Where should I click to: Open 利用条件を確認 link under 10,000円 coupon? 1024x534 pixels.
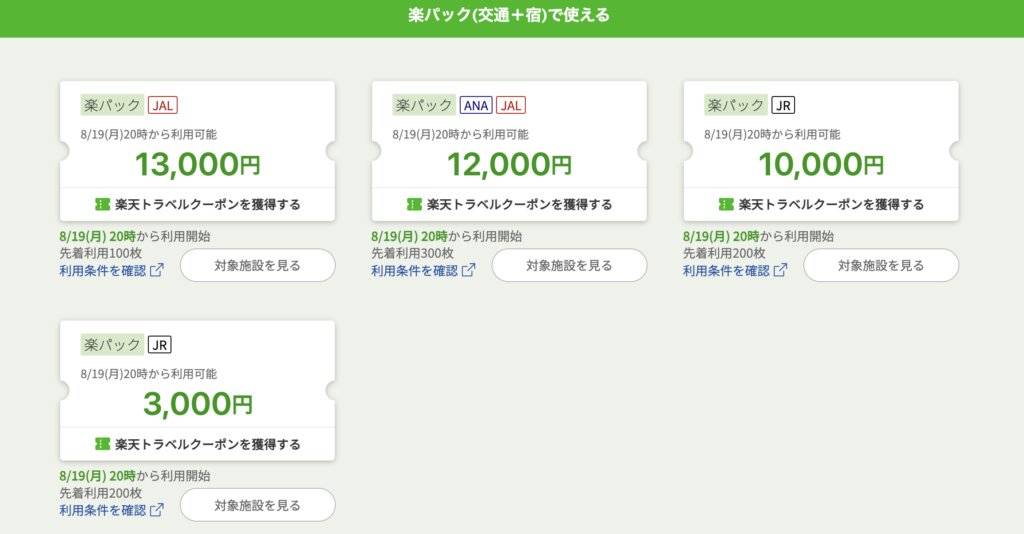726,270
